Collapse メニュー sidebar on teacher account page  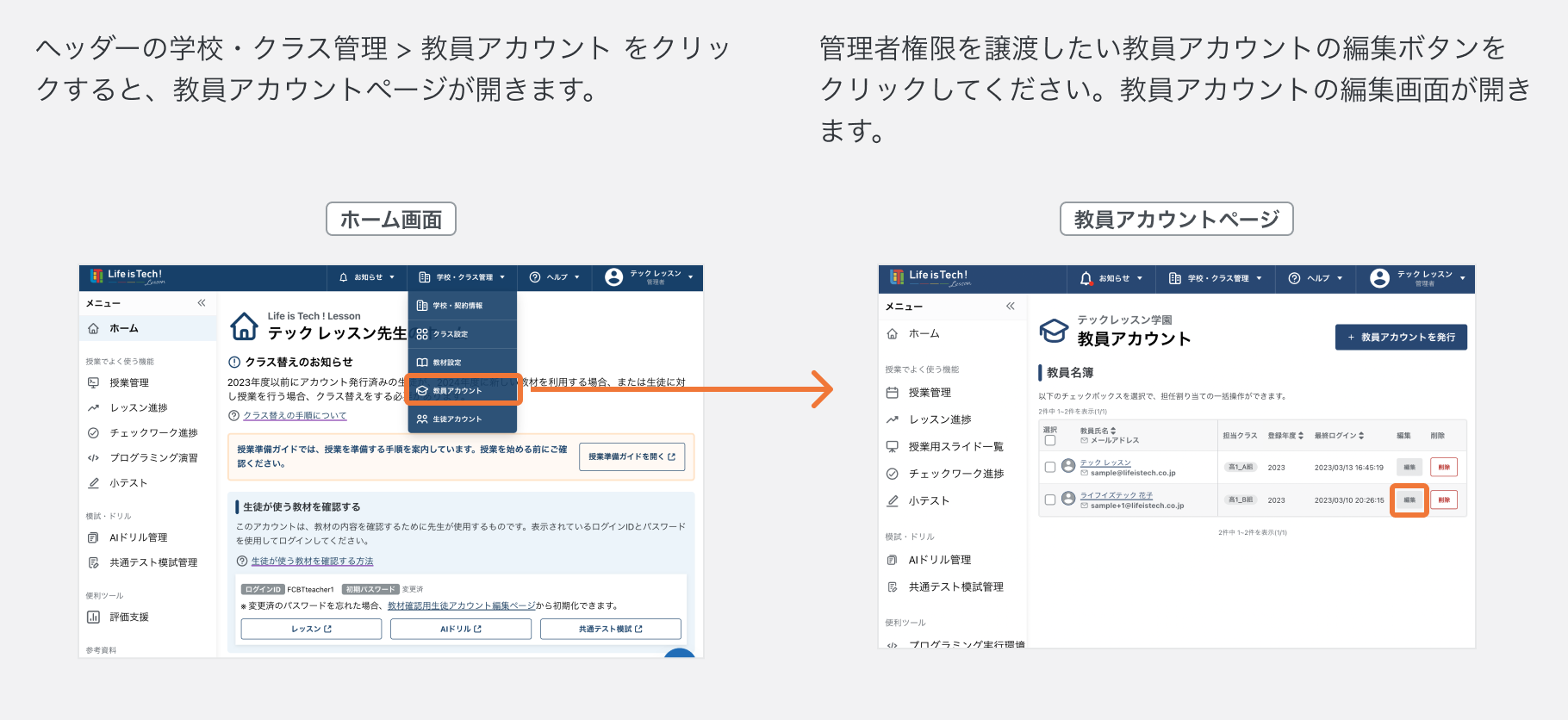coord(1011,306)
